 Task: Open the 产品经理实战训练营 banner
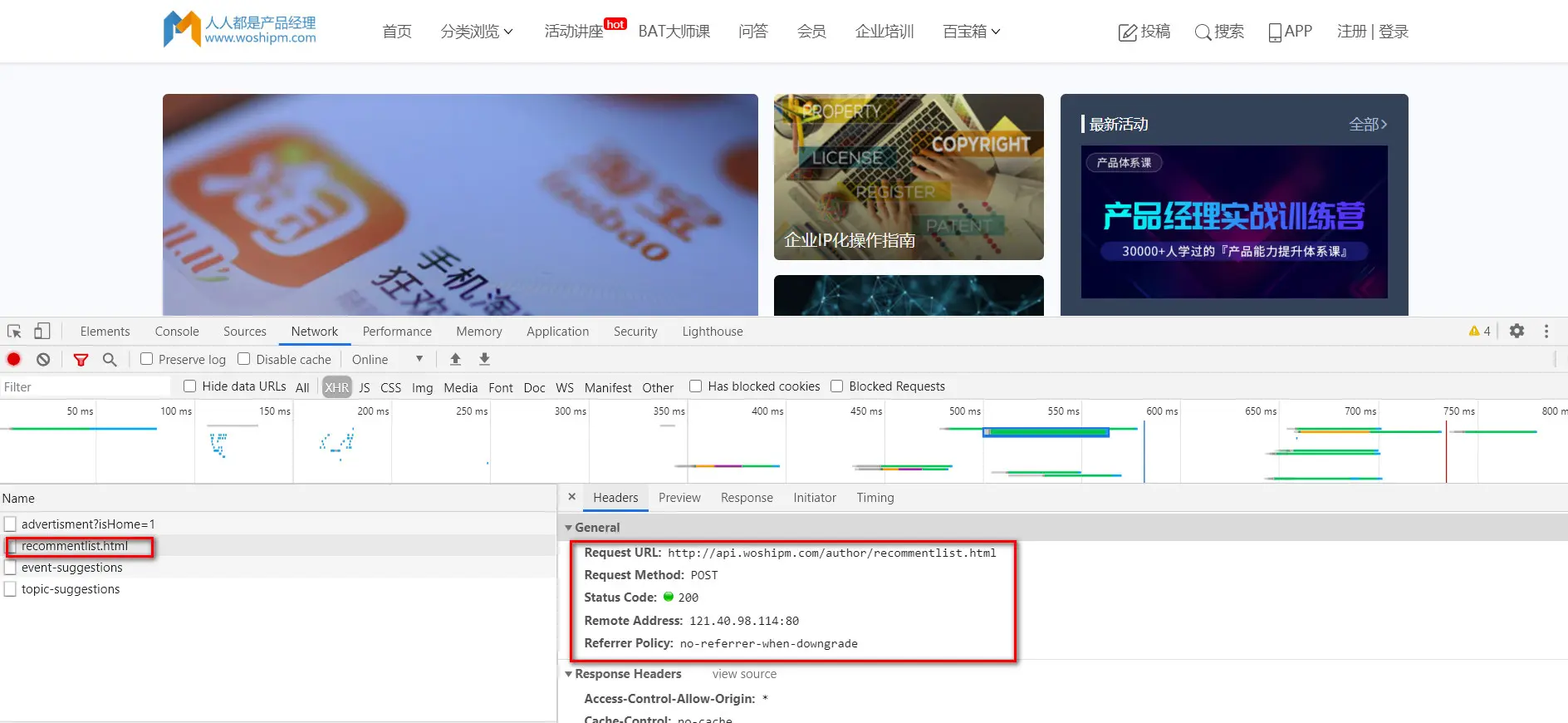1234,222
